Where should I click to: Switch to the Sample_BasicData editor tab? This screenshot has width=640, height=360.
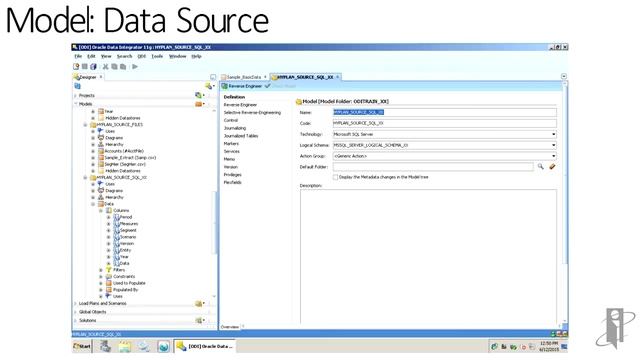pos(244,77)
